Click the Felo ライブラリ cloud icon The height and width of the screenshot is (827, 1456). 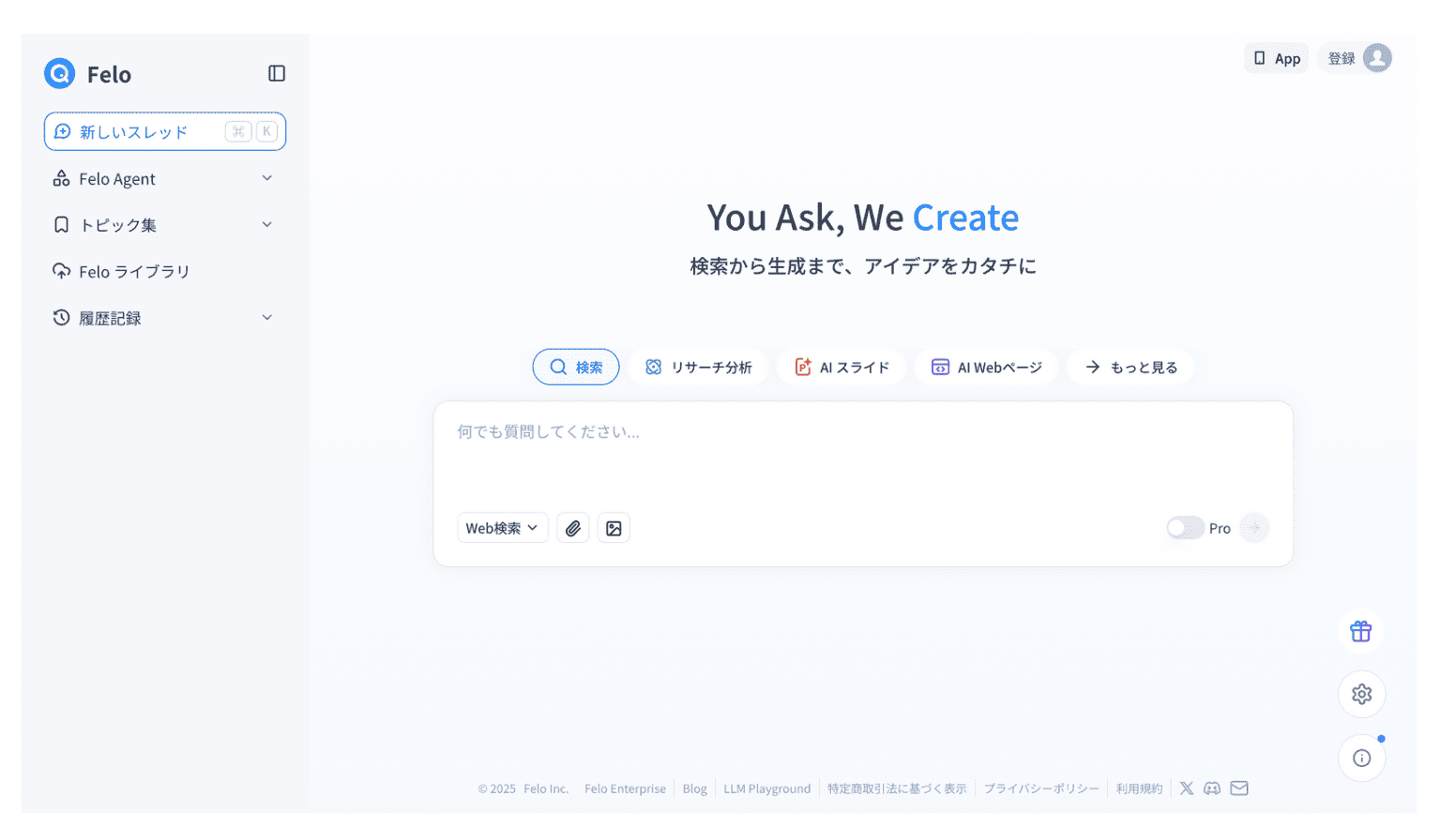[61, 271]
